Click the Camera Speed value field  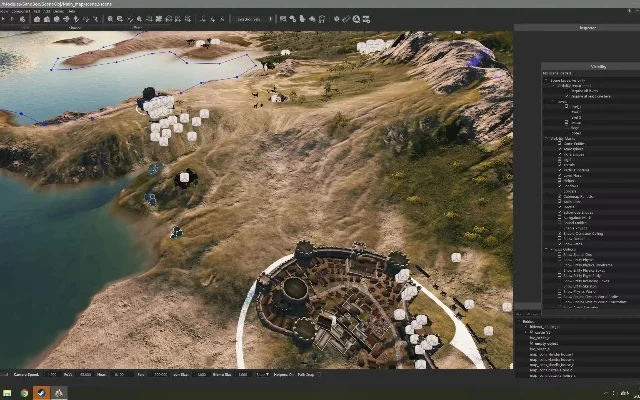click(x=50, y=374)
